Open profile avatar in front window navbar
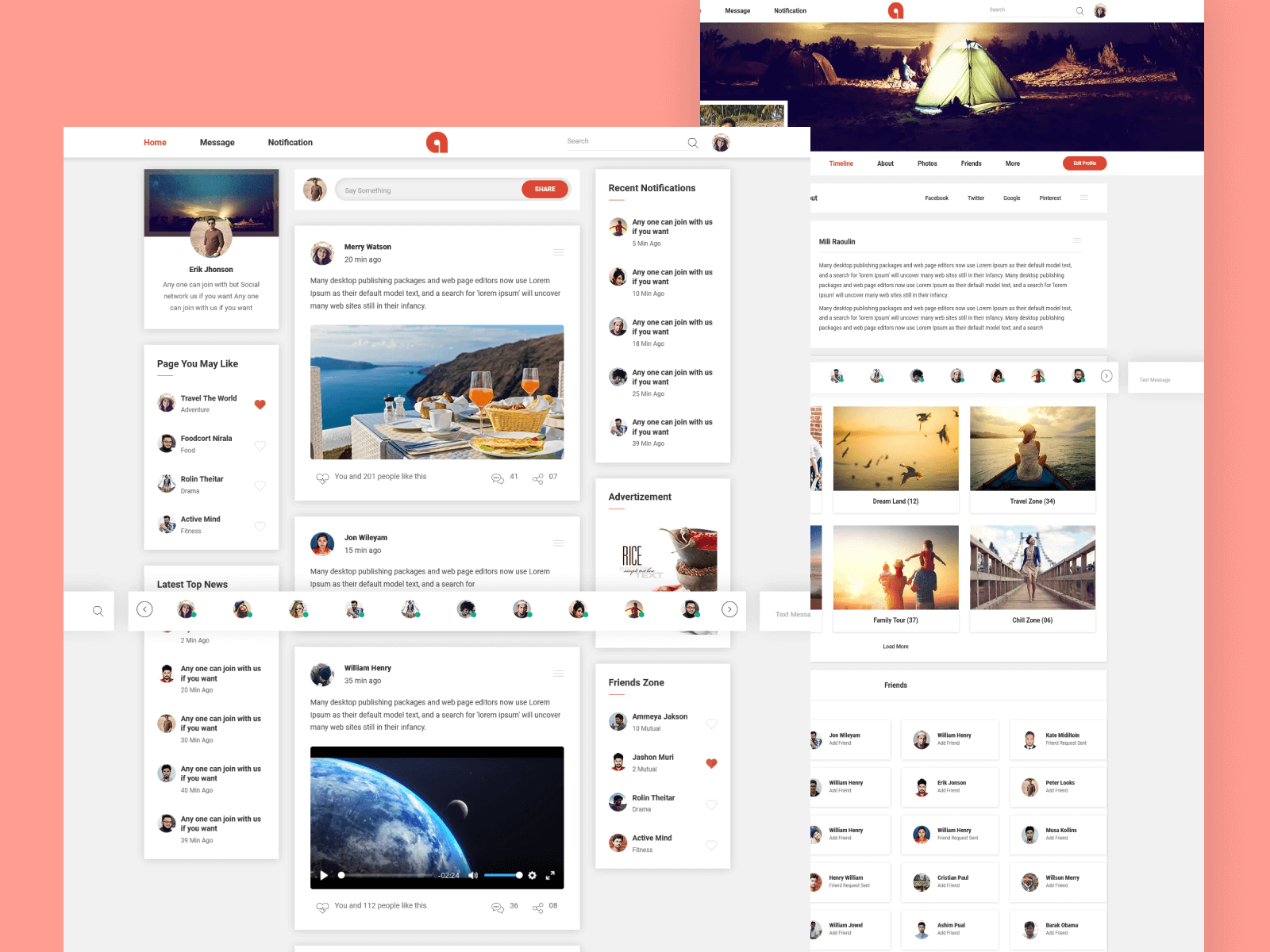 [x=721, y=143]
